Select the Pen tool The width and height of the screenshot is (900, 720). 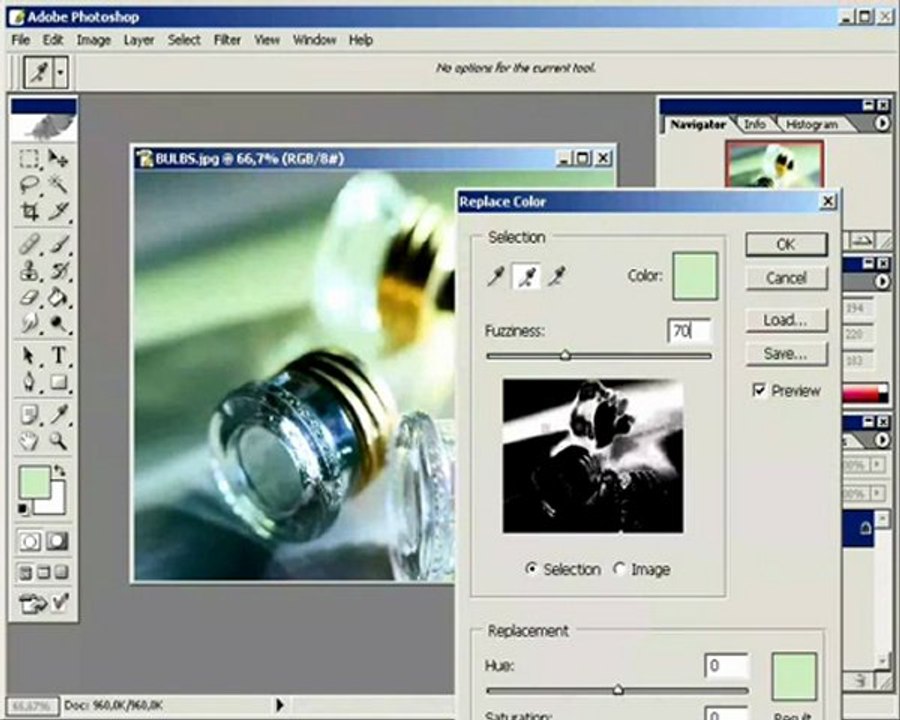click(29, 382)
